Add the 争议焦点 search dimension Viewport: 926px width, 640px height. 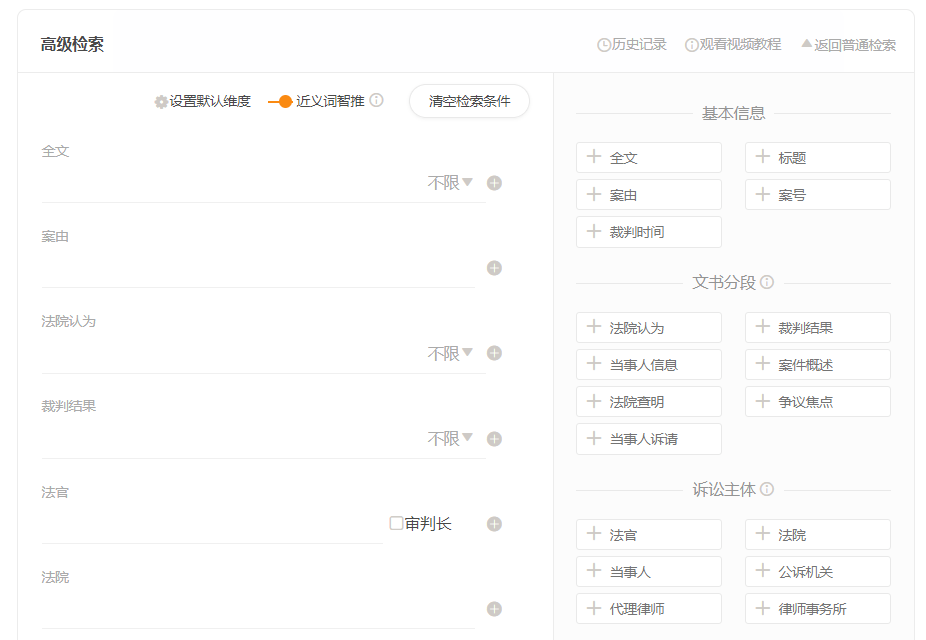(x=818, y=401)
